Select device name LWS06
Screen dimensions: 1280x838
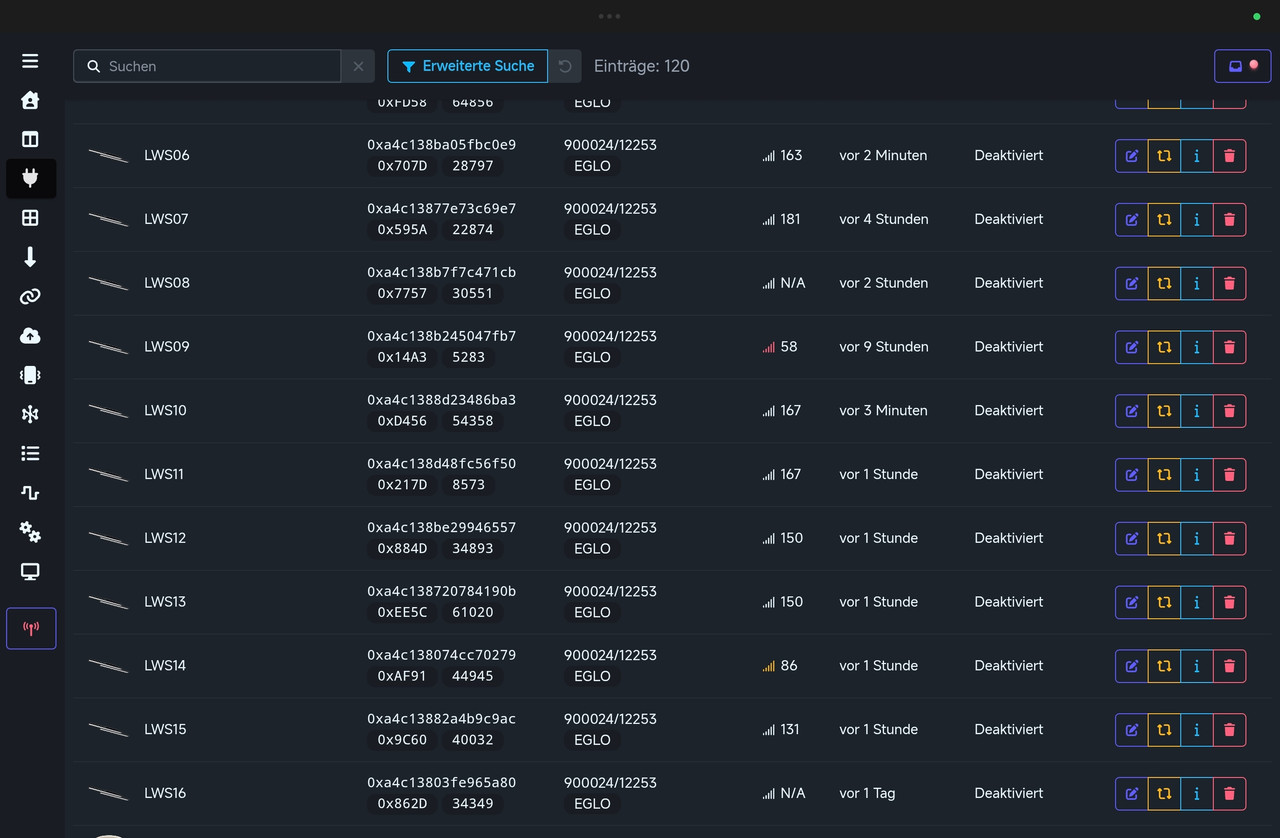tap(167, 155)
